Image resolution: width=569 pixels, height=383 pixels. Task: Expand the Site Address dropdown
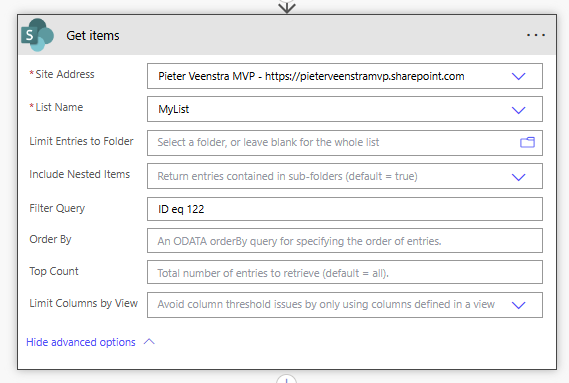click(518, 76)
